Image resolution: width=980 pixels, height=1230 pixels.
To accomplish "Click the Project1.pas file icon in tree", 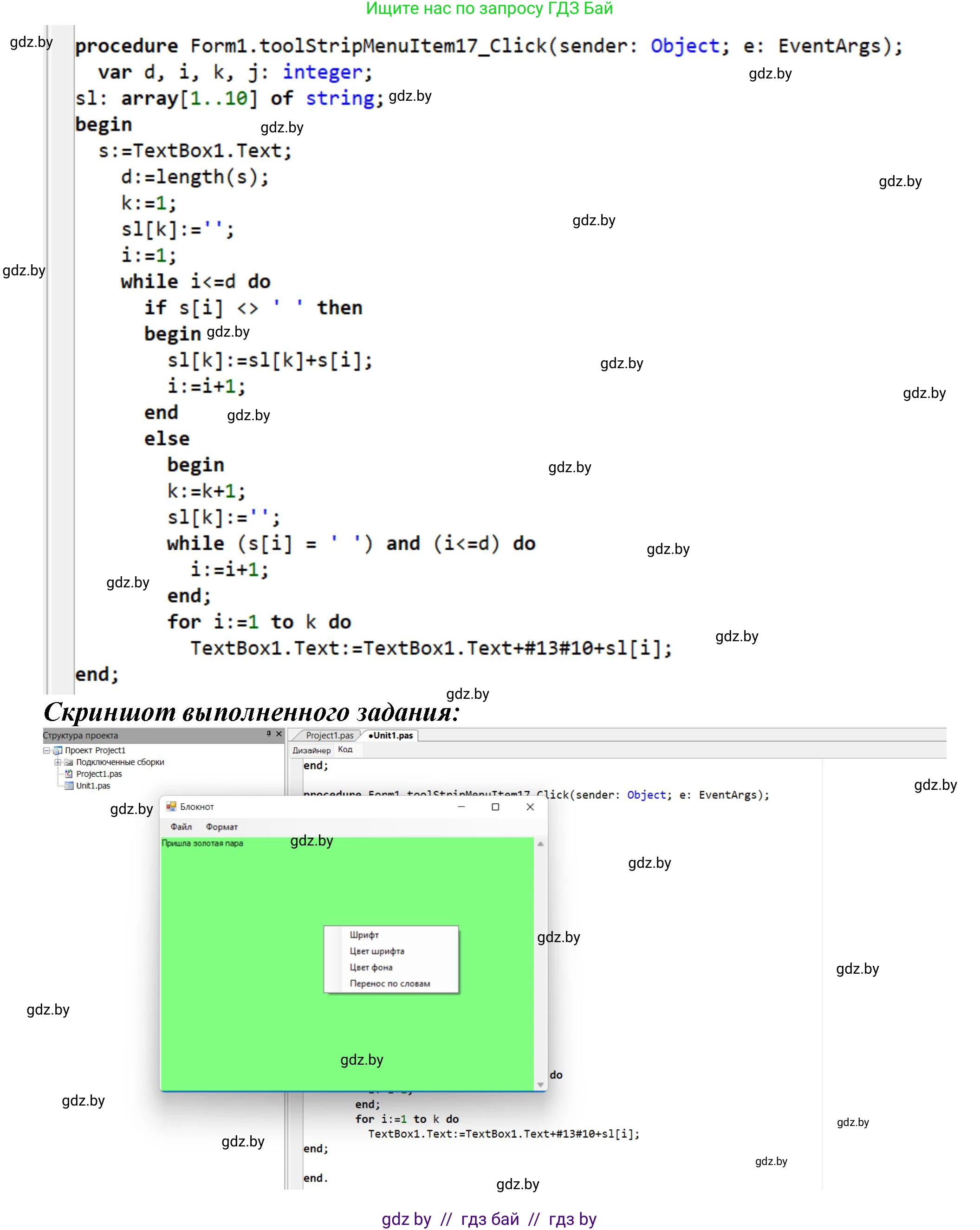I will 68,774.
